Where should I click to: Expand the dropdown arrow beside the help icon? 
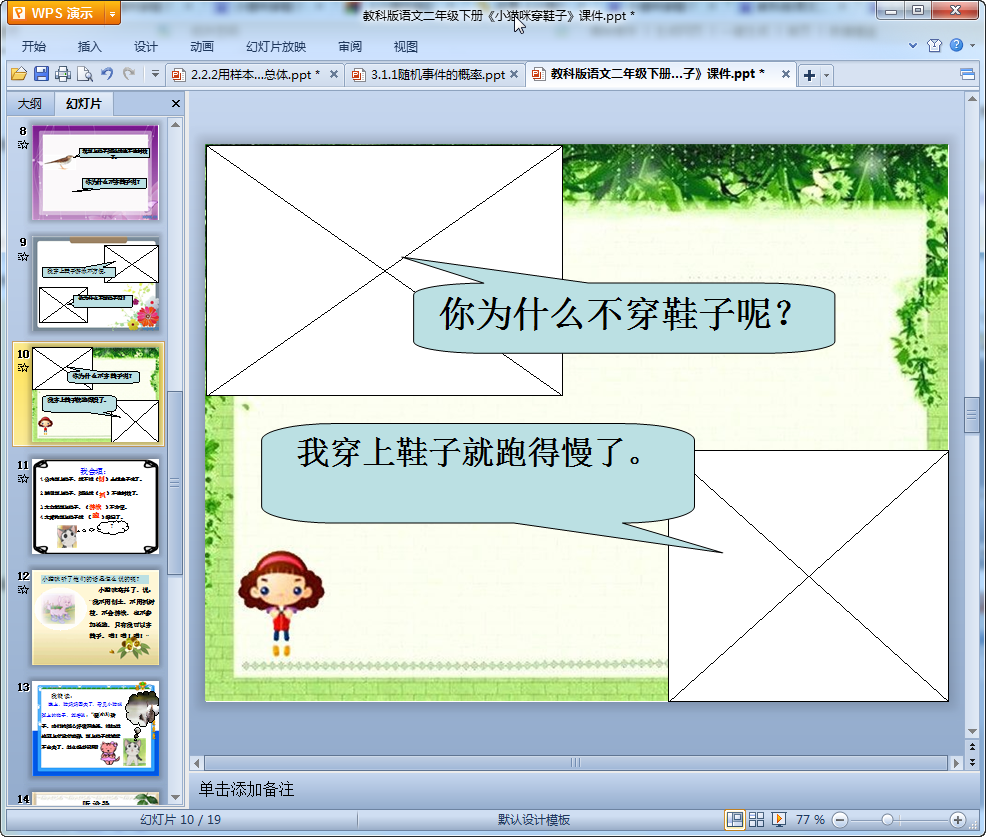(972, 45)
